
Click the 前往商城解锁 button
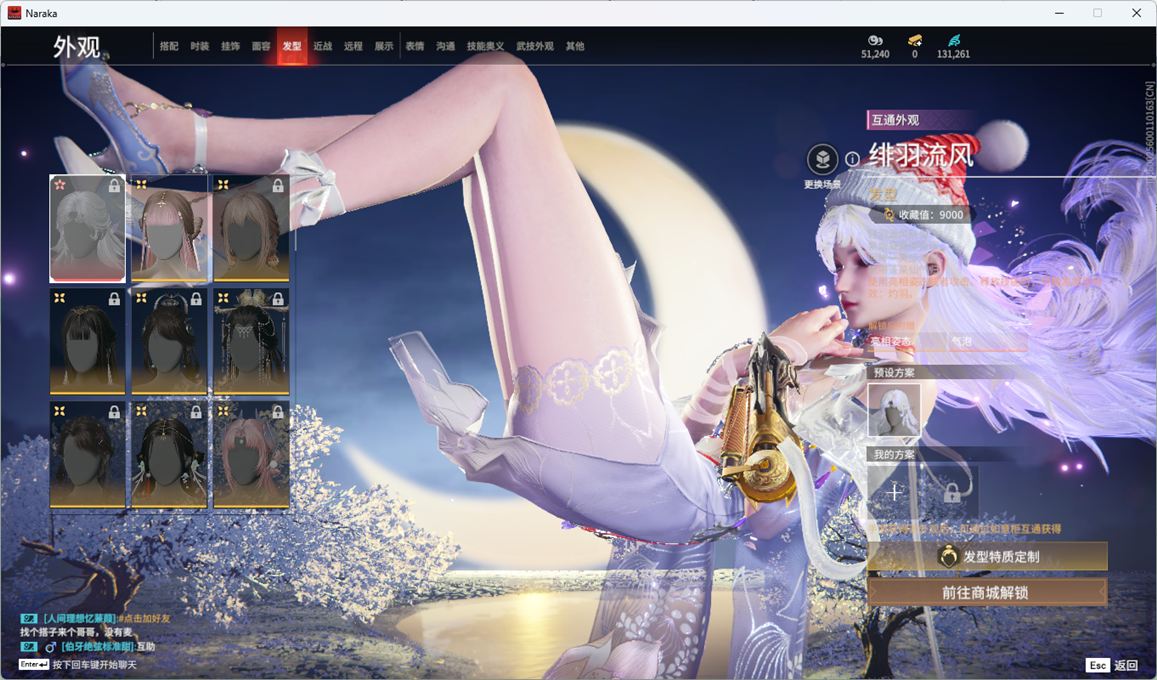click(x=987, y=592)
